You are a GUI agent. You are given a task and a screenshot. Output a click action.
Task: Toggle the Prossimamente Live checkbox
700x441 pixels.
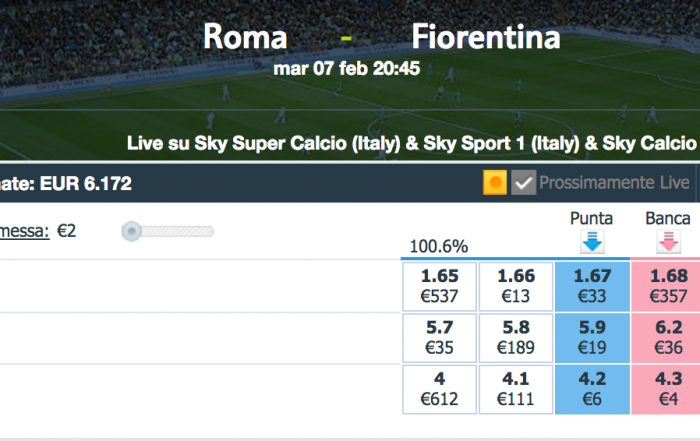pos(523,183)
